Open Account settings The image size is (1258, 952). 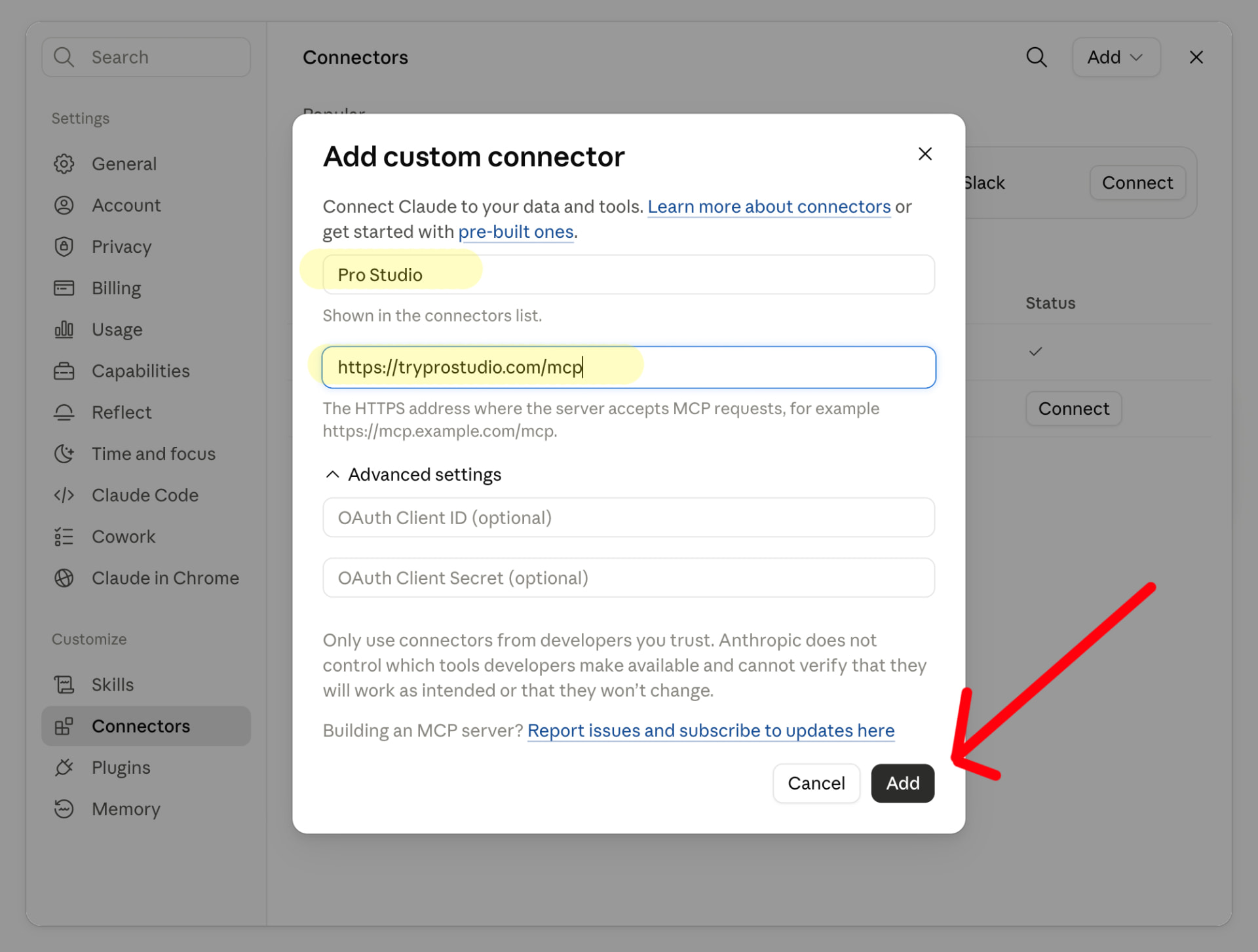point(146,205)
